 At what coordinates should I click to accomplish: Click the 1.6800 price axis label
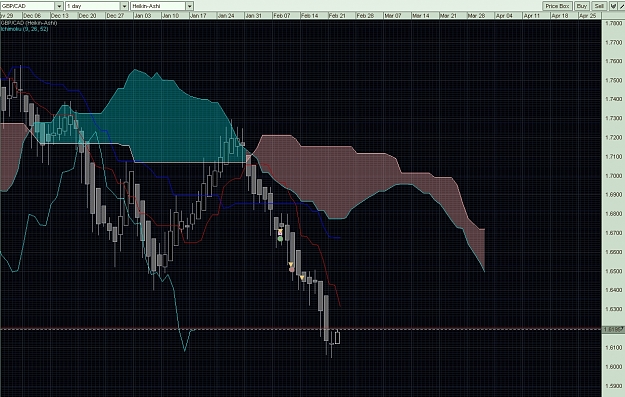click(x=614, y=214)
